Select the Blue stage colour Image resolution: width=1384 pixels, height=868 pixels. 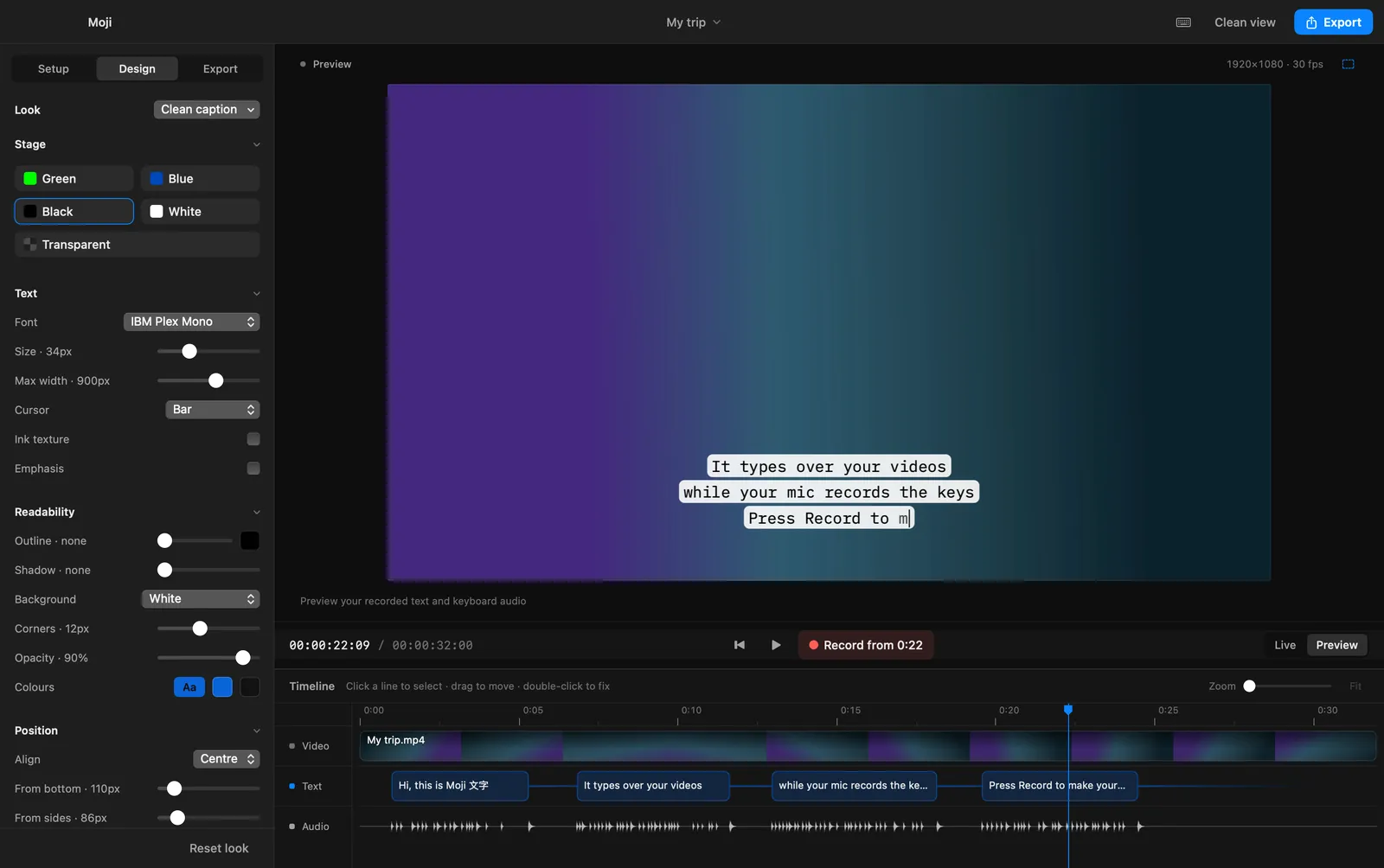point(201,179)
